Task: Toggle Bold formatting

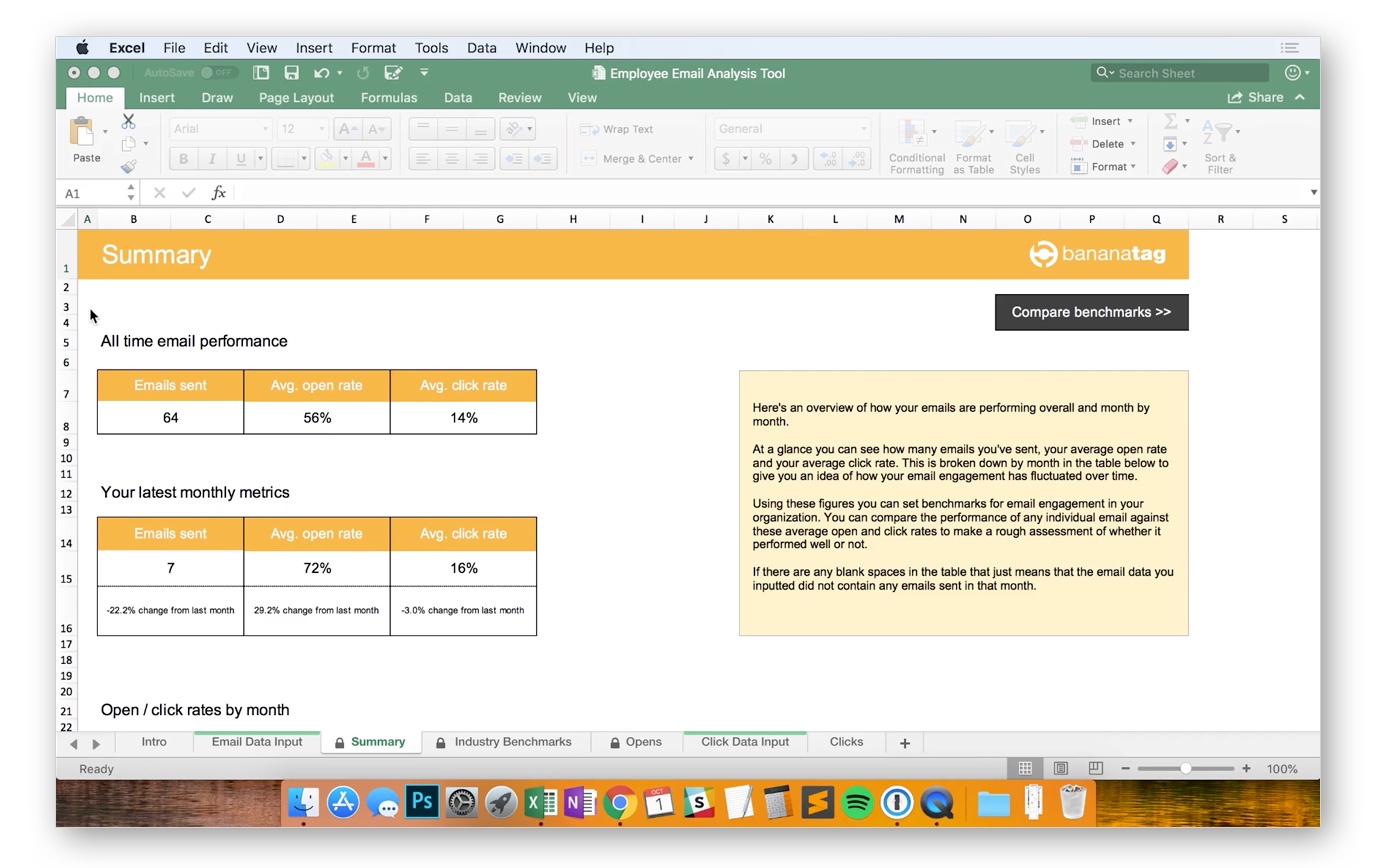Action: click(x=183, y=159)
